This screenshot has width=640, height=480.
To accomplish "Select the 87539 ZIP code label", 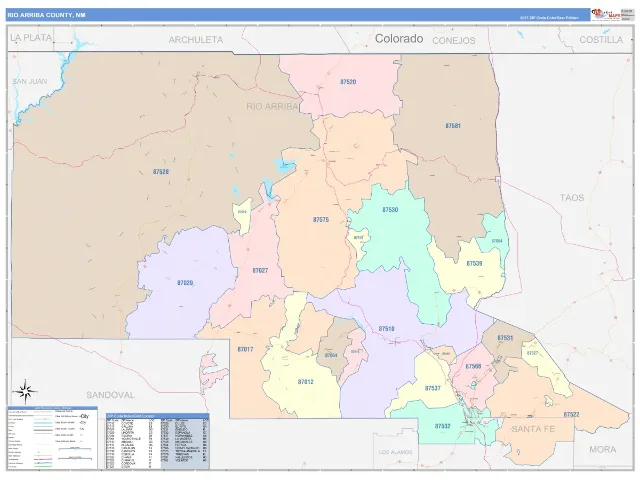I will click(x=474, y=264).
